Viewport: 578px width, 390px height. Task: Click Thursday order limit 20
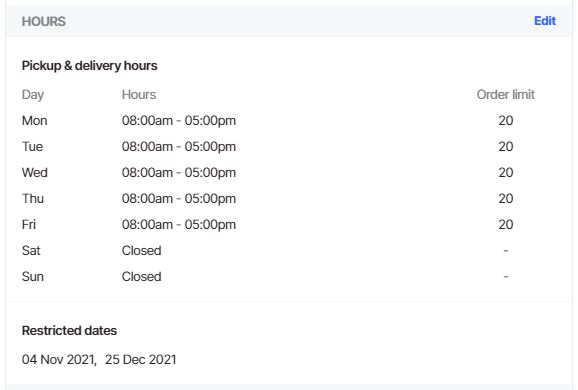tap(506, 199)
